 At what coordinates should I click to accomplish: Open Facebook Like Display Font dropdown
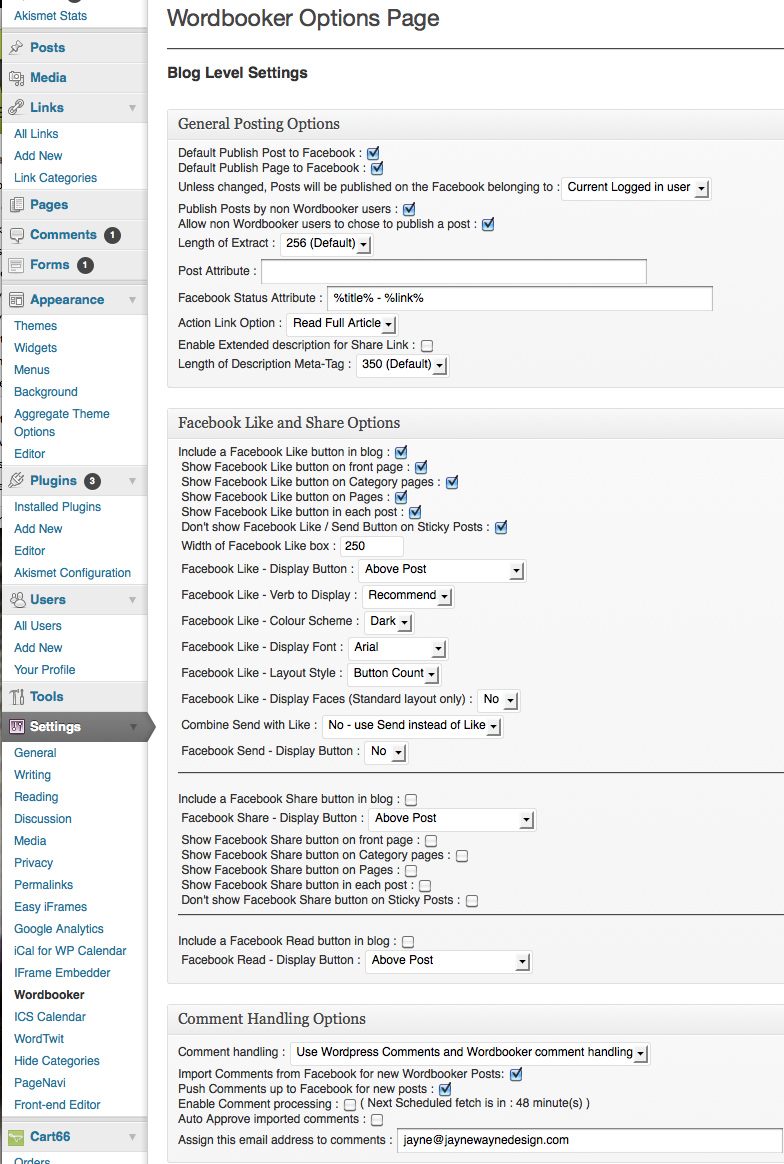tap(398, 648)
